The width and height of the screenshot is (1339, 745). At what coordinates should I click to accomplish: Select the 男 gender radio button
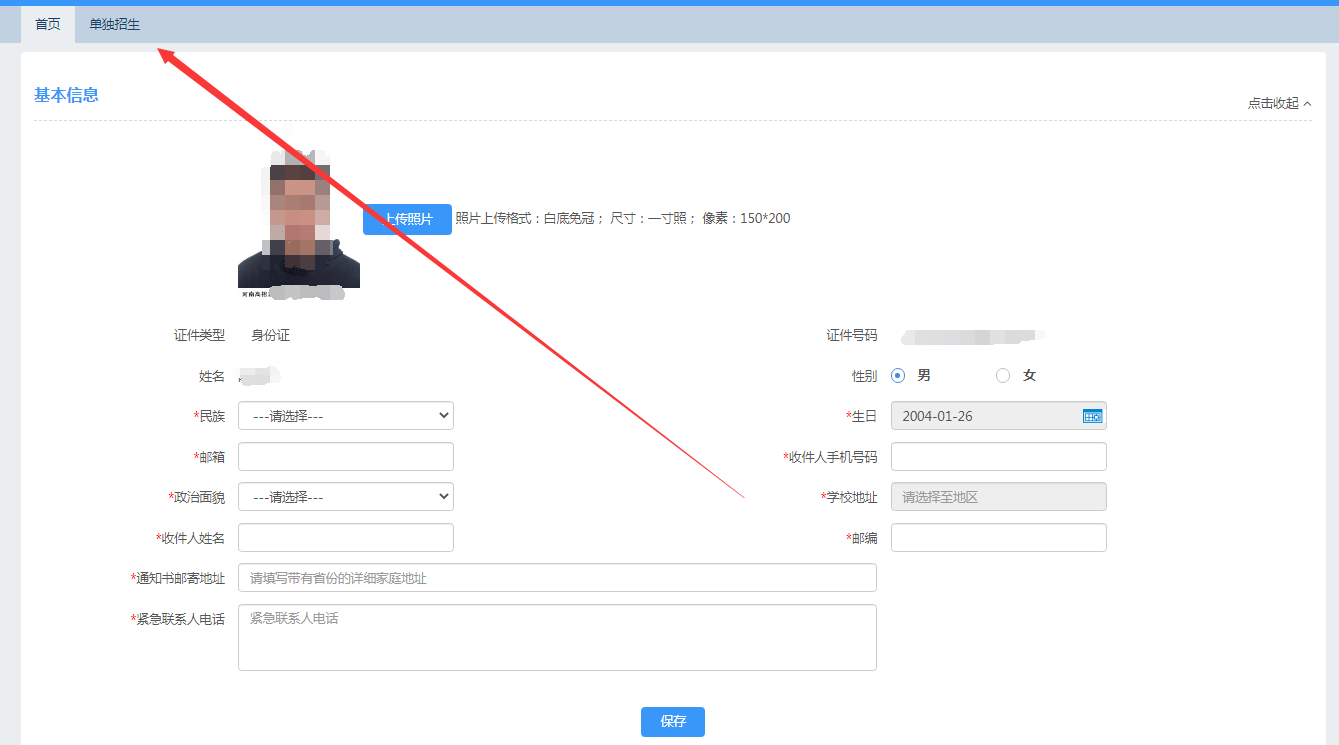(x=898, y=376)
